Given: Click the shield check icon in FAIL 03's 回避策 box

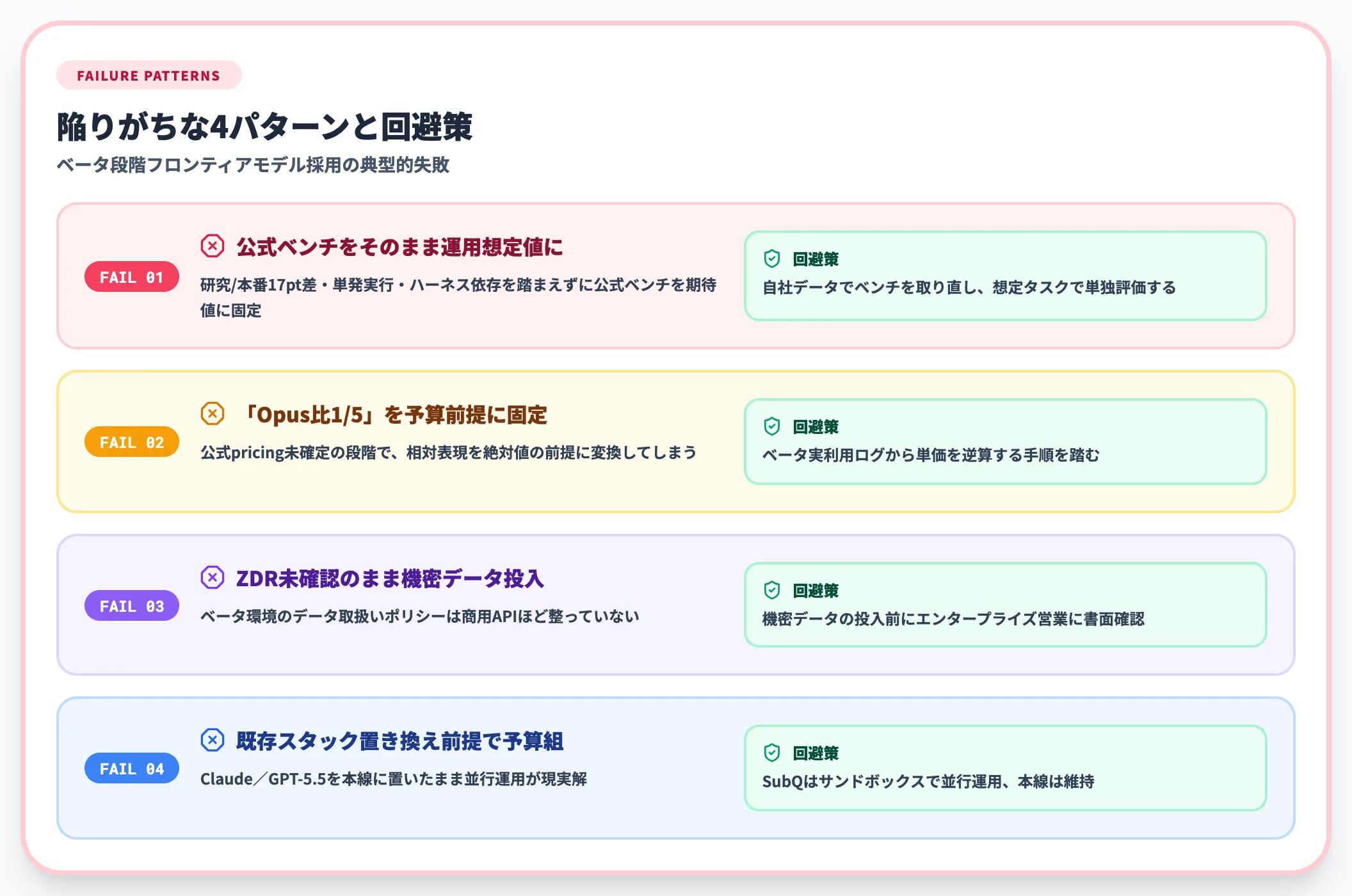Looking at the screenshot, I should tap(772, 590).
